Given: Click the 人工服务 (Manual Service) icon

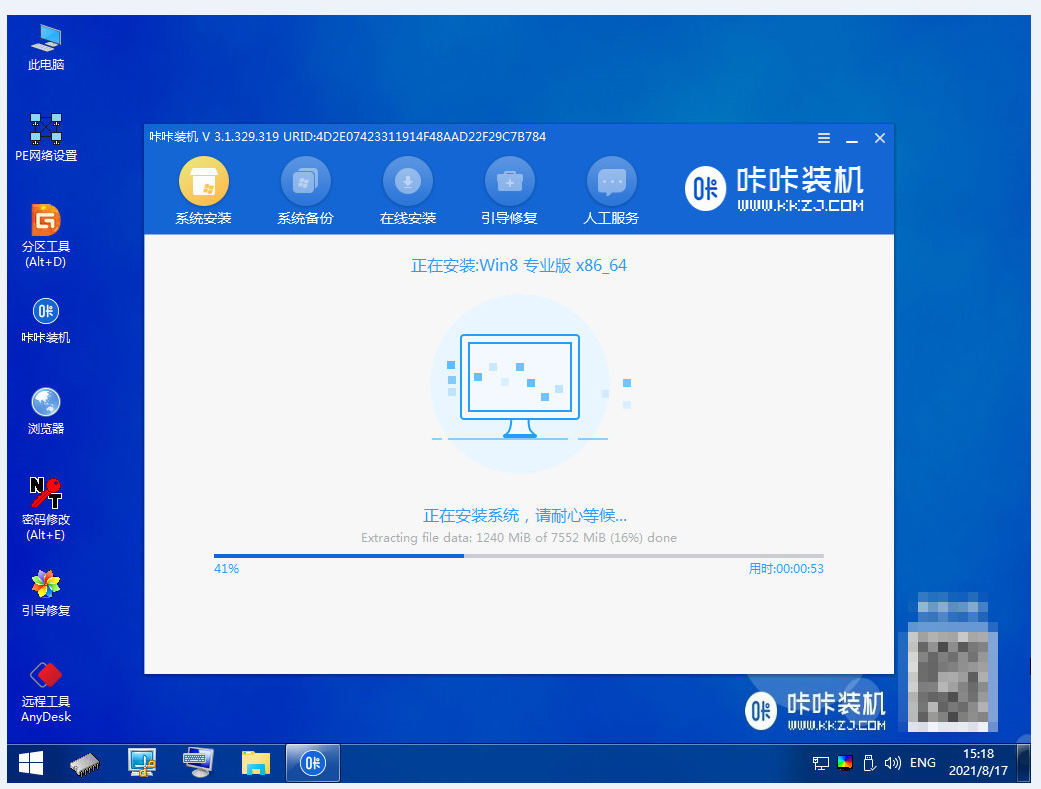Looking at the screenshot, I should [x=611, y=183].
